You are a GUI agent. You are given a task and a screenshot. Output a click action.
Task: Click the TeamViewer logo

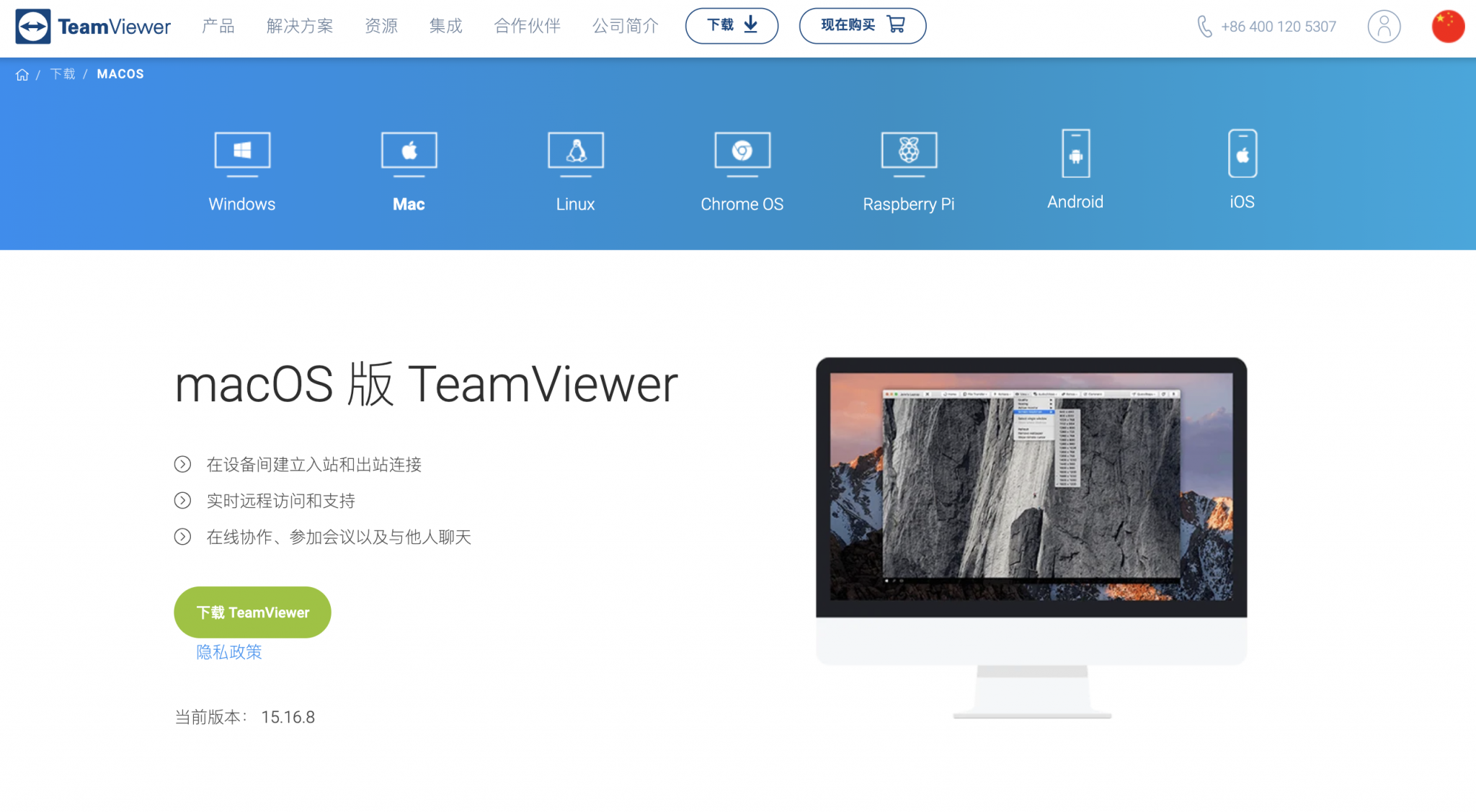coord(93,26)
